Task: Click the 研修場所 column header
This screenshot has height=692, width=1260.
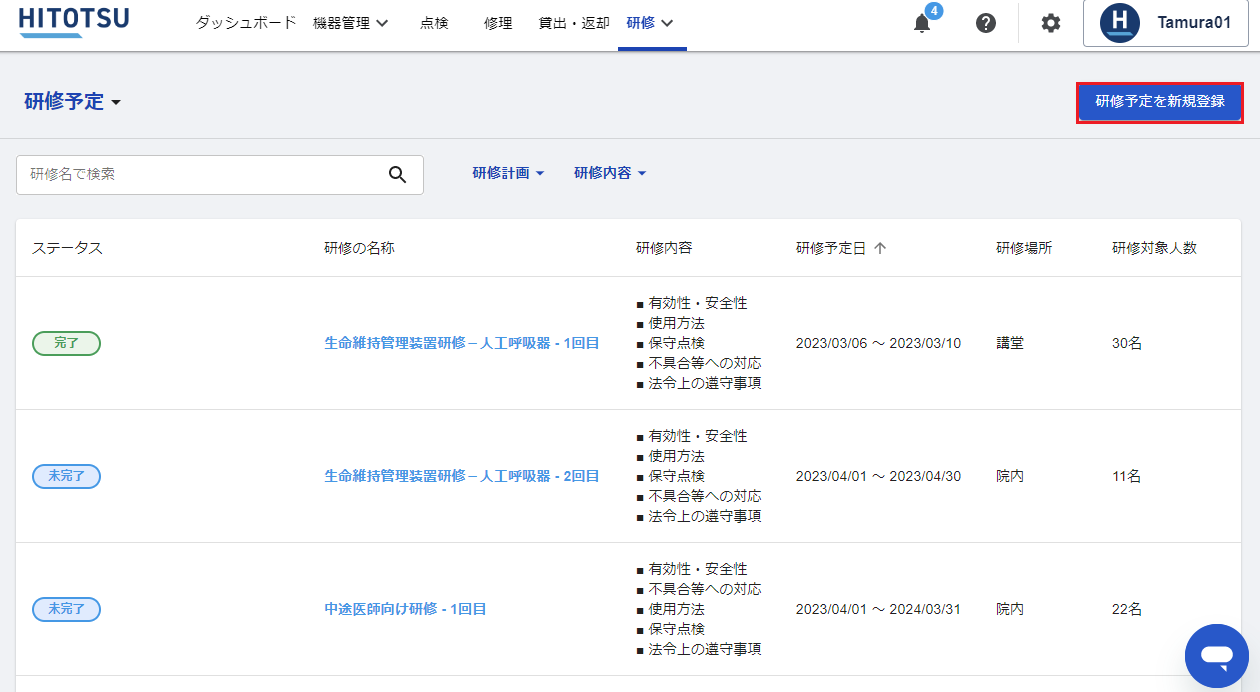Action: tap(1024, 248)
